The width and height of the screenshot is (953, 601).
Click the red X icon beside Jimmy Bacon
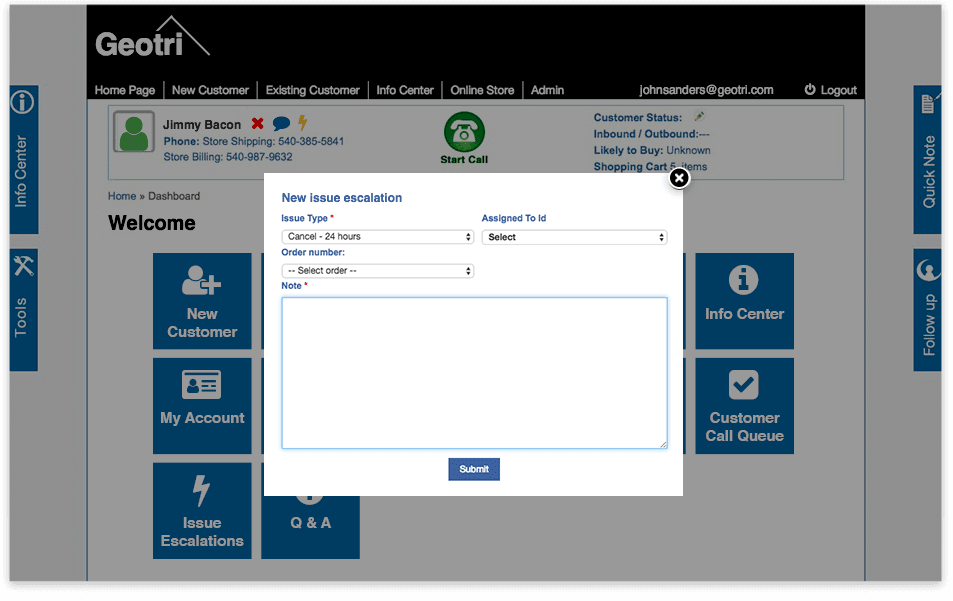click(258, 123)
